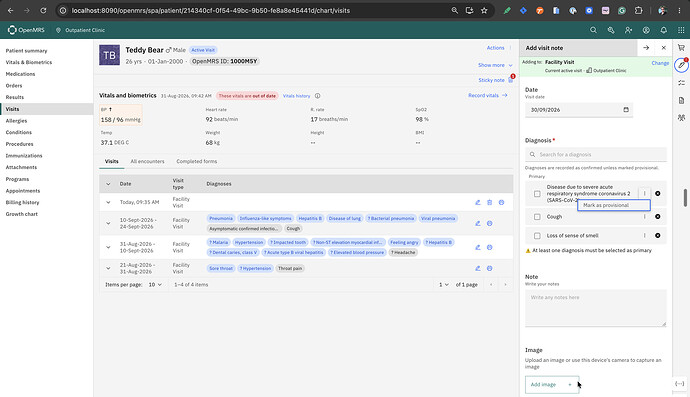Select Mark as provisional
690x397 pixels.
(614, 205)
